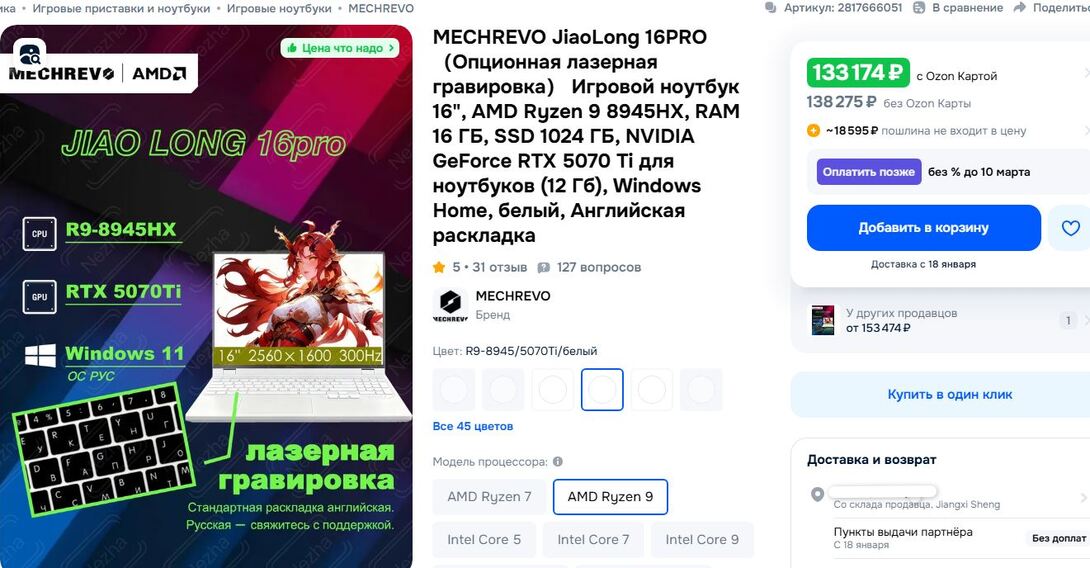1090x568 pixels.
Task: Open 'Игровые ноутбуки' breadcrumb
Action: (x=279, y=8)
